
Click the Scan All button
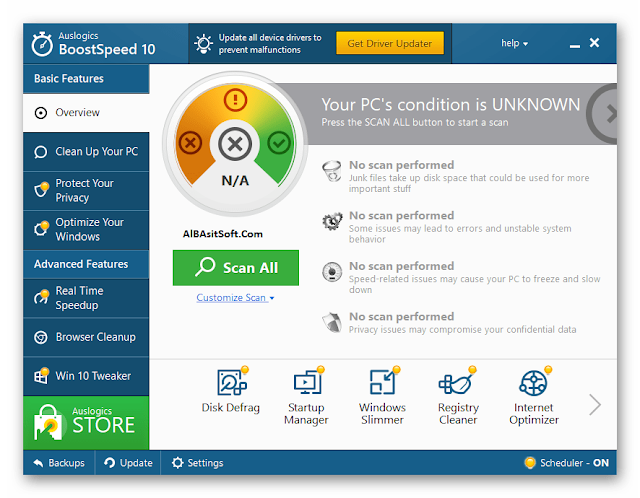click(236, 268)
